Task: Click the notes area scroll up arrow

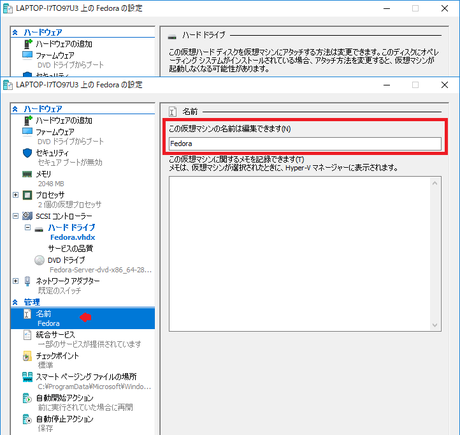Action: pyautogui.click(x=435, y=183)
